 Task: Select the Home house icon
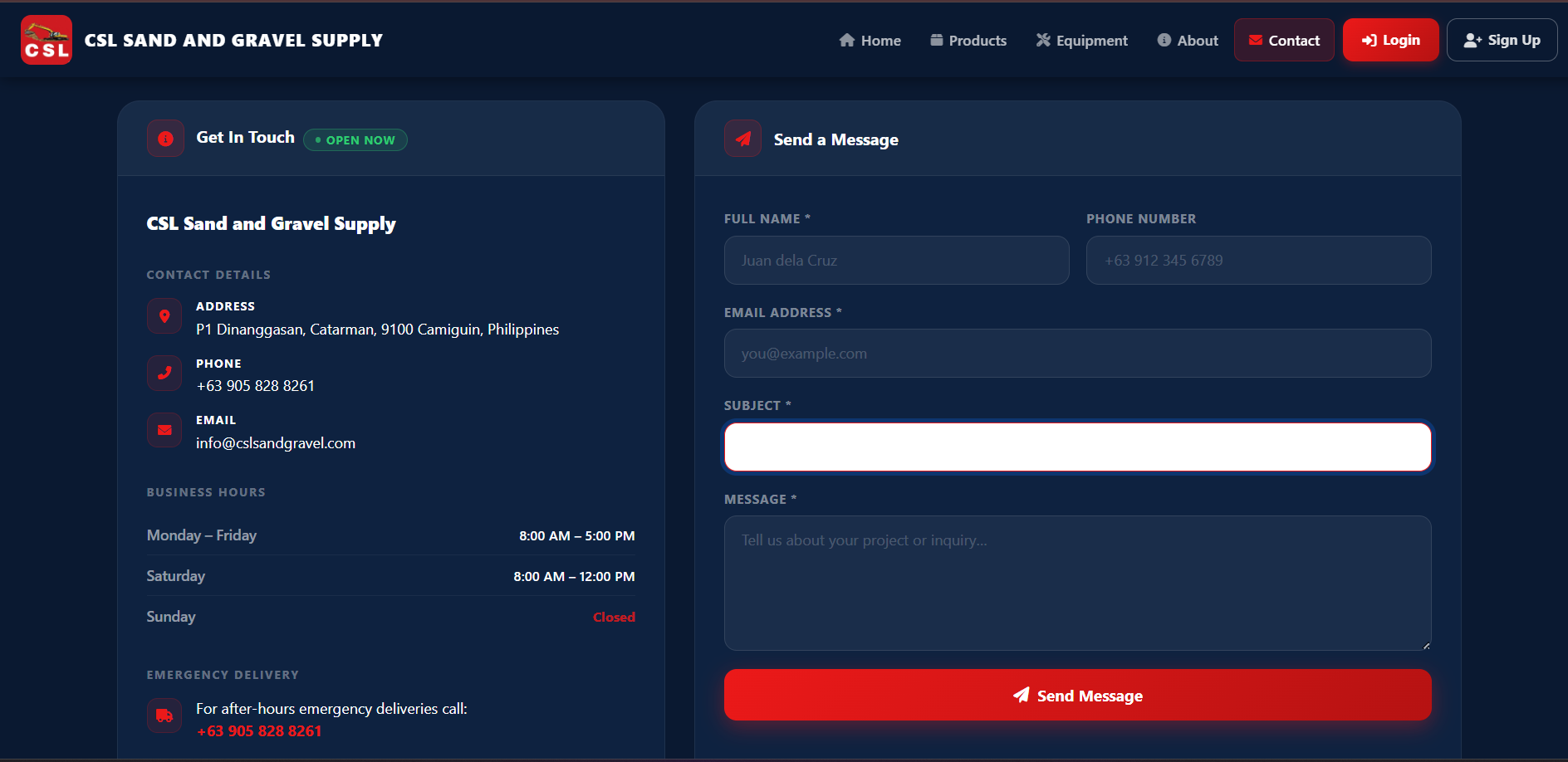(845, 39)
